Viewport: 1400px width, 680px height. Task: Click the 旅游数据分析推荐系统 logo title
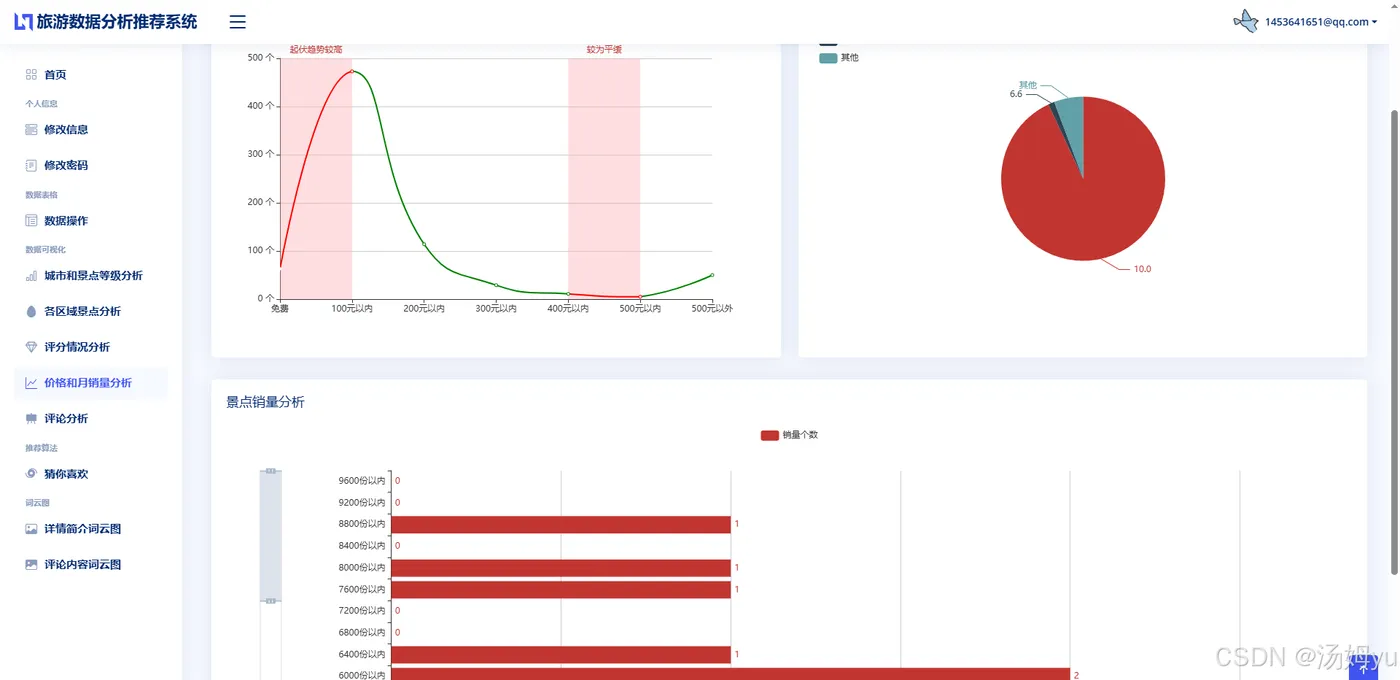(x=106, y=22)
